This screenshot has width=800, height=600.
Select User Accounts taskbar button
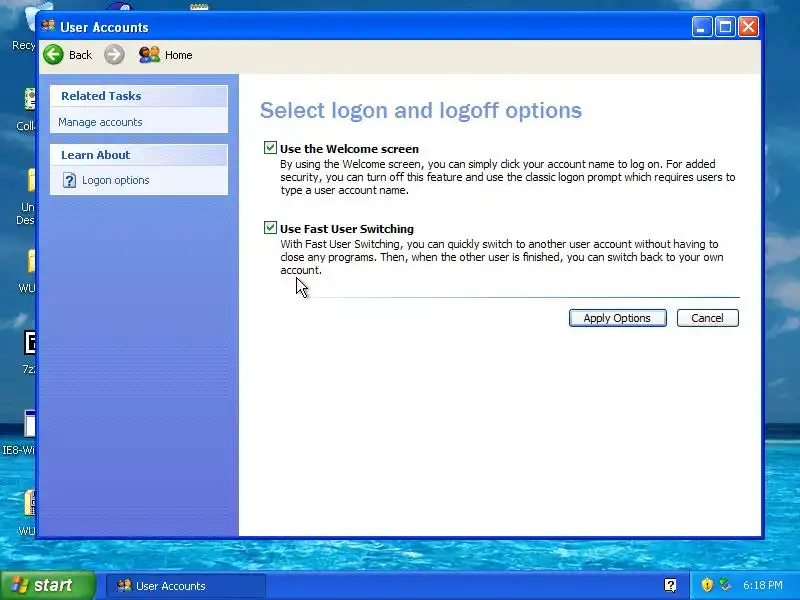(x=186, y=586)
